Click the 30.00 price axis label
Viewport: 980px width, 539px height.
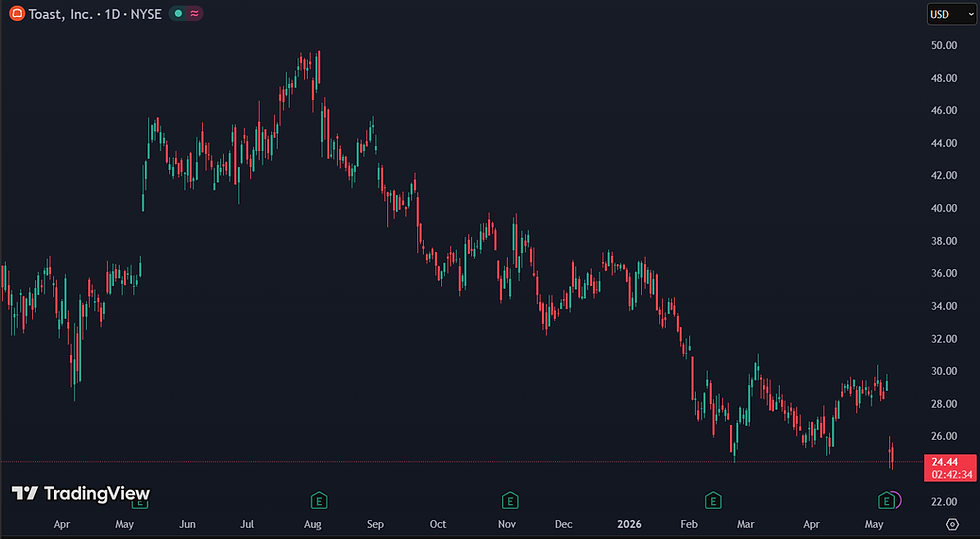click(x=944, y=371)
